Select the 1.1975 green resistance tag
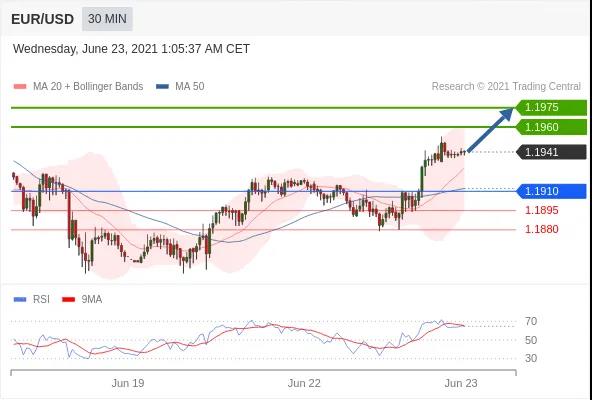 (551, 107)
